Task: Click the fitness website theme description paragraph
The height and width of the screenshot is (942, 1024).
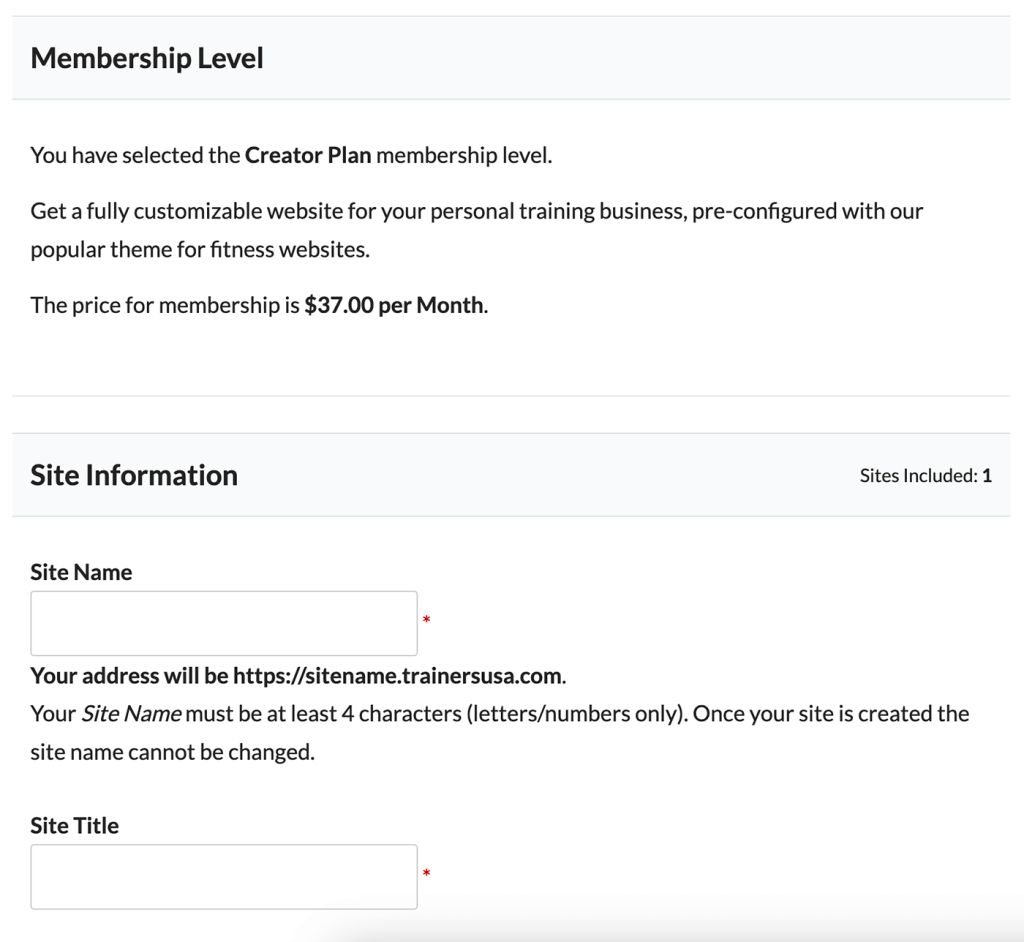Action: click(x=478, y=230)
